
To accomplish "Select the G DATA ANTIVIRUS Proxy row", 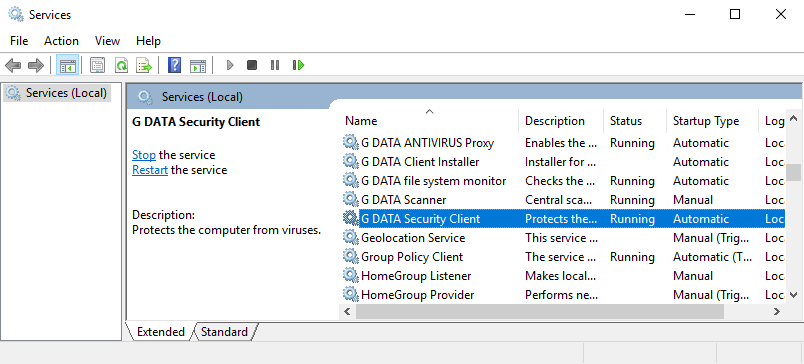I will [562, 143].
